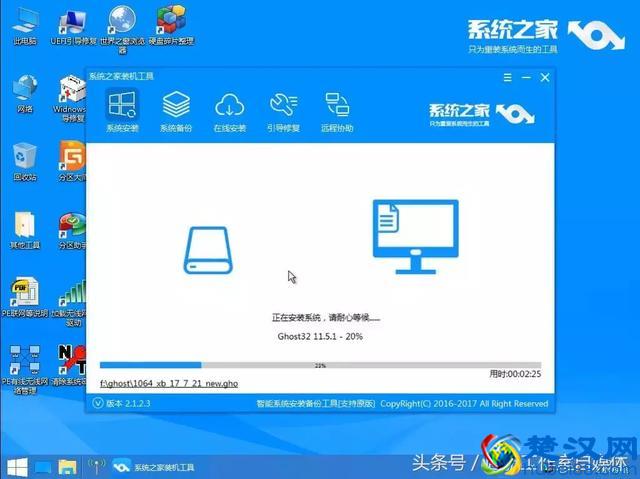
Task: Click the ghost file path f:\ghost\1064_xb_17_7_21_new.gho
Action: [x=169, y=384]
